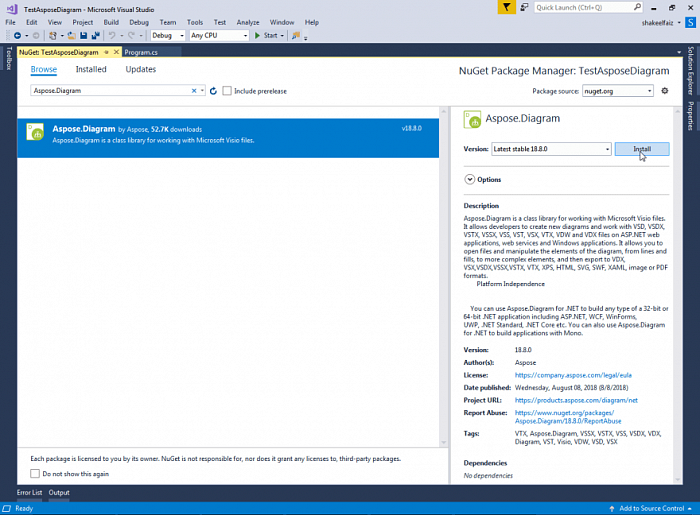Open the File menu
Screen dimensions: 700x515
coord(10,22)
